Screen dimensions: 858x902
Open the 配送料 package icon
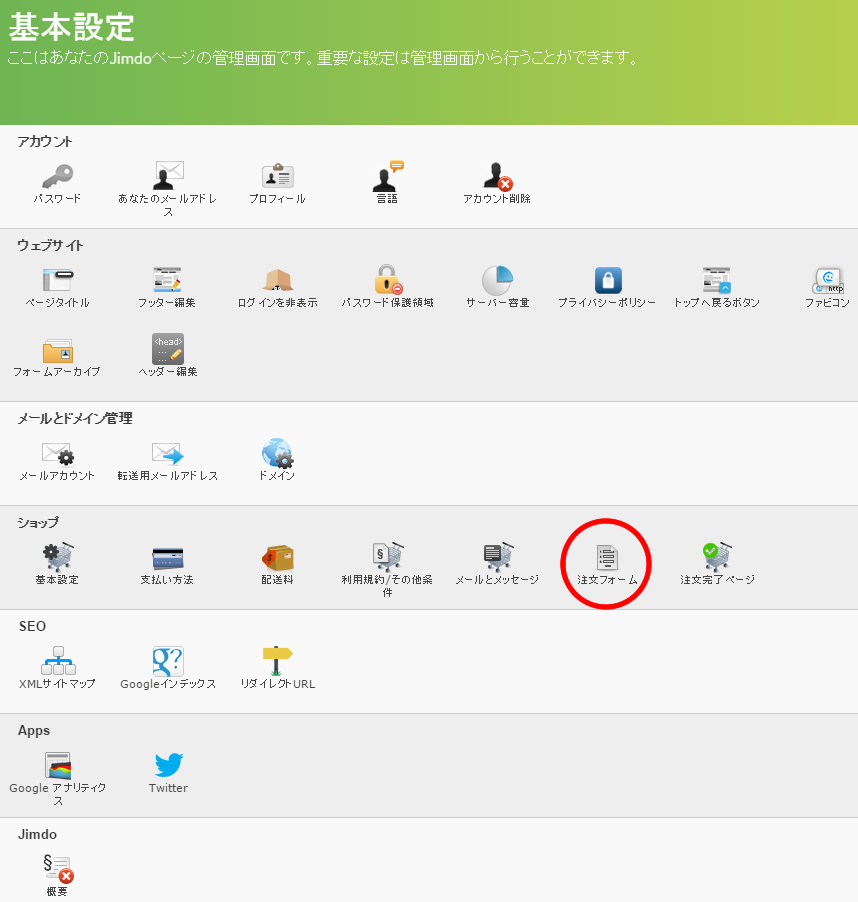pyautogui.click(x=278, y=557)
